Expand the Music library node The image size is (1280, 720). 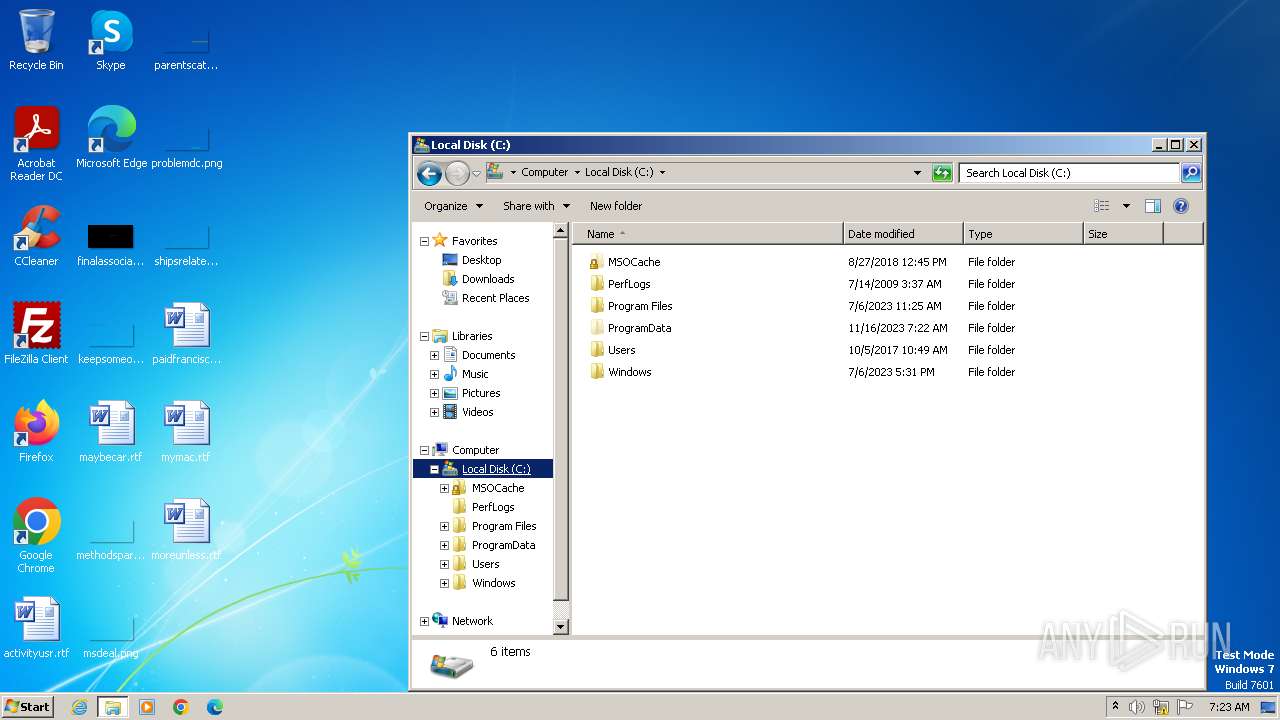tap(434, 374)
